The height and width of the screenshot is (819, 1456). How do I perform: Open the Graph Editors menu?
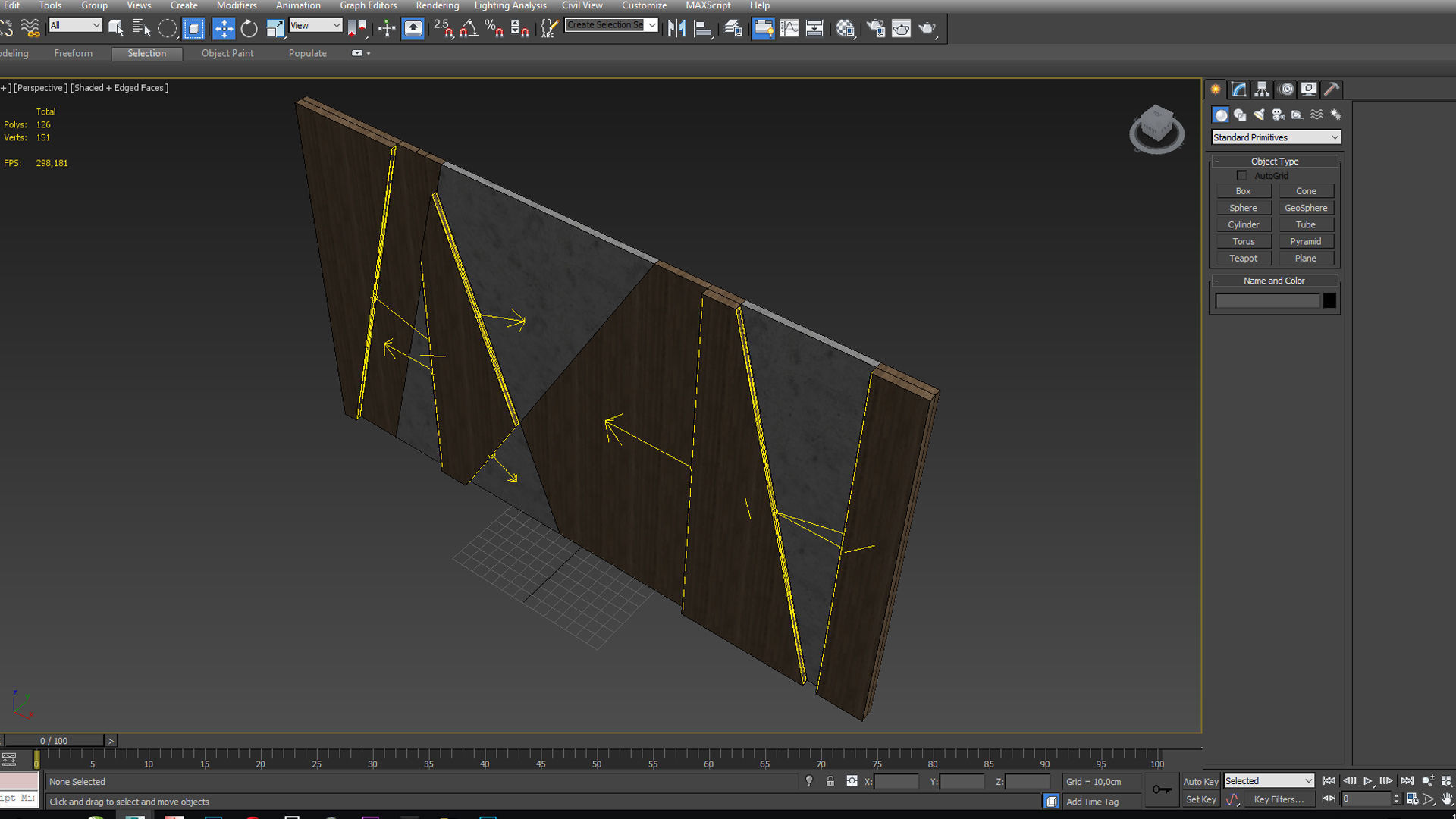[x=369, y=5]
